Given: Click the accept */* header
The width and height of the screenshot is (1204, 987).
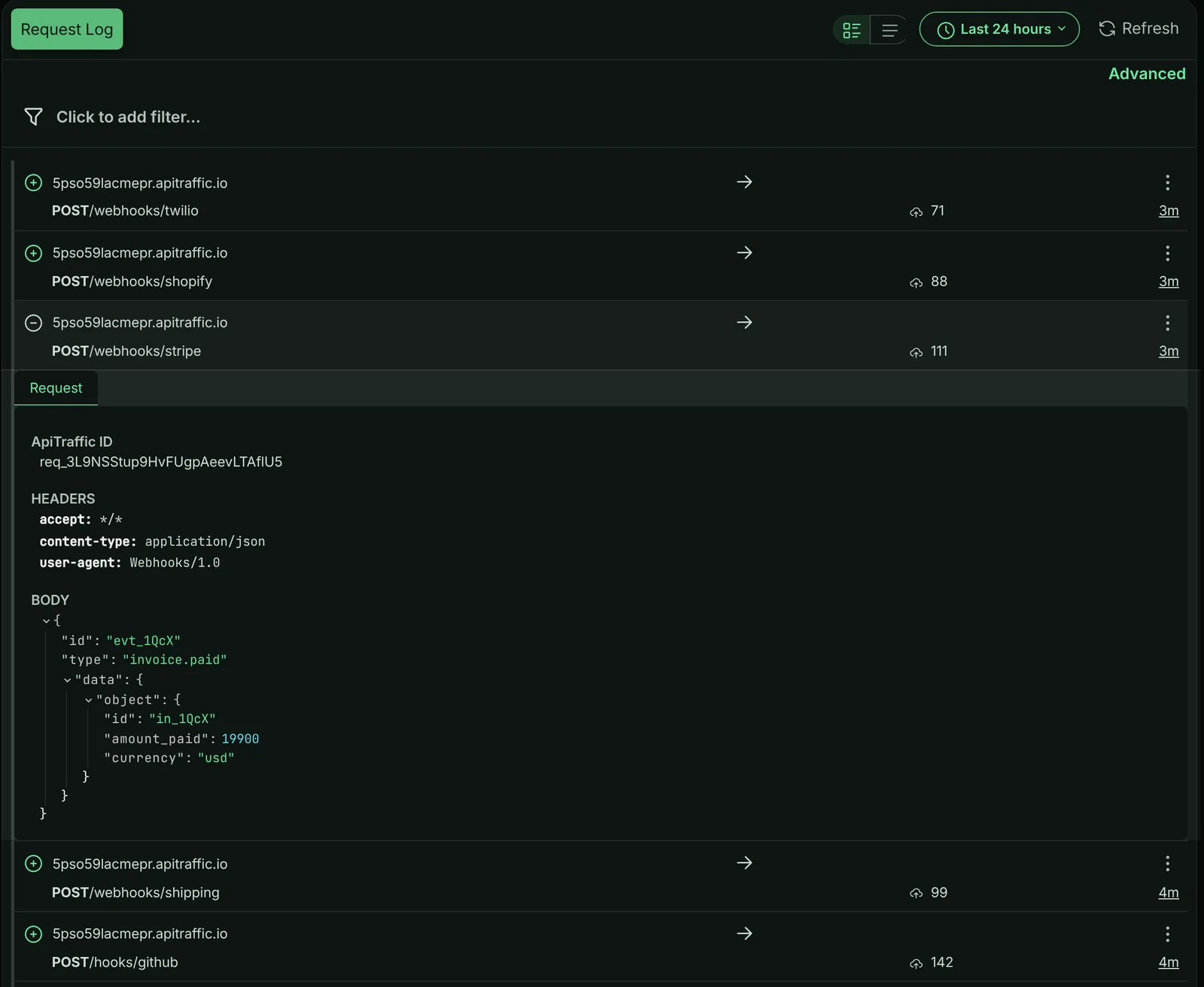Looking at the screenshot, I should [81, 520].
